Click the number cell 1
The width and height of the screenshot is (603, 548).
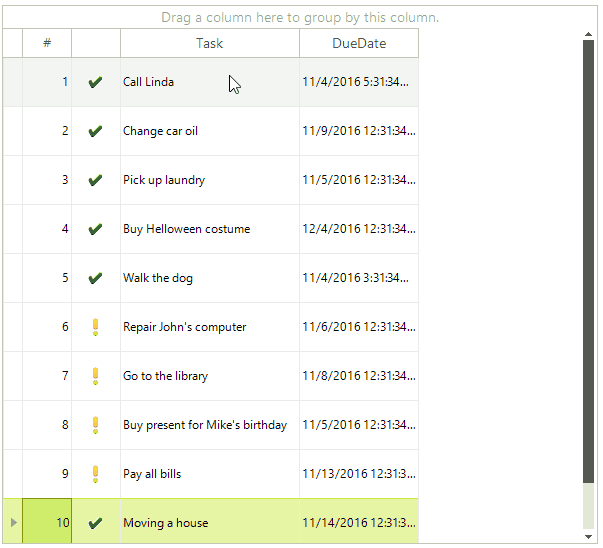click(x=47, y=82)
